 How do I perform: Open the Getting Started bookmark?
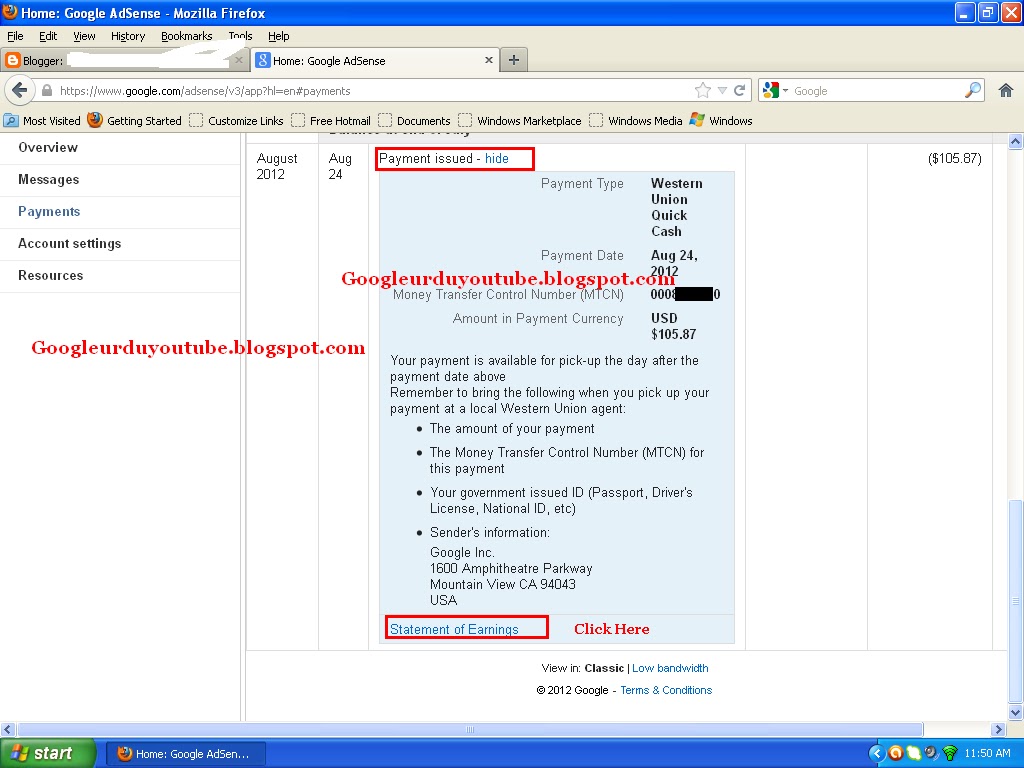(x=135, y=121)
